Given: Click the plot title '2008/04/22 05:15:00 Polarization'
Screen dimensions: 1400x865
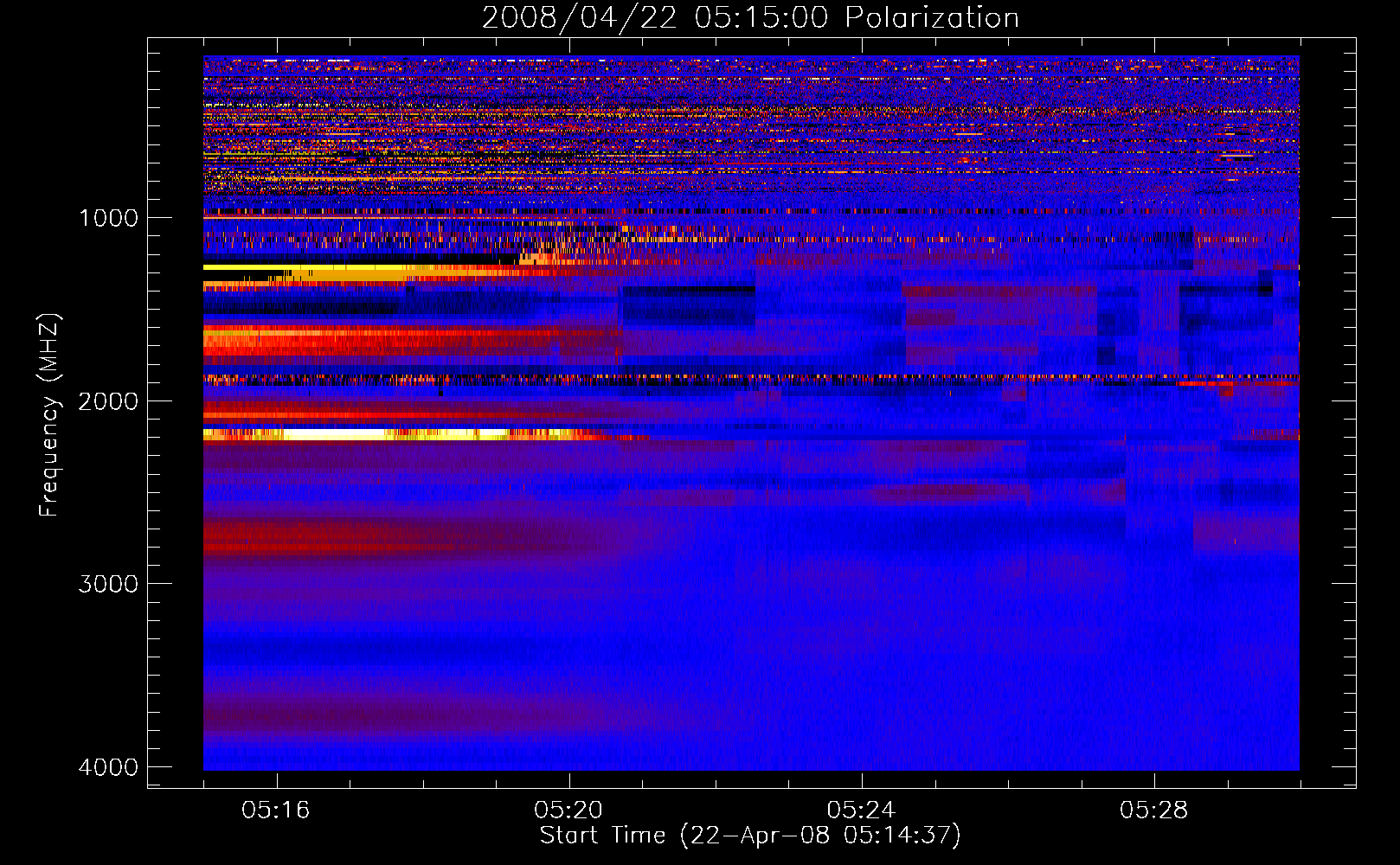Looking at the screenshot, I should 750,17.
